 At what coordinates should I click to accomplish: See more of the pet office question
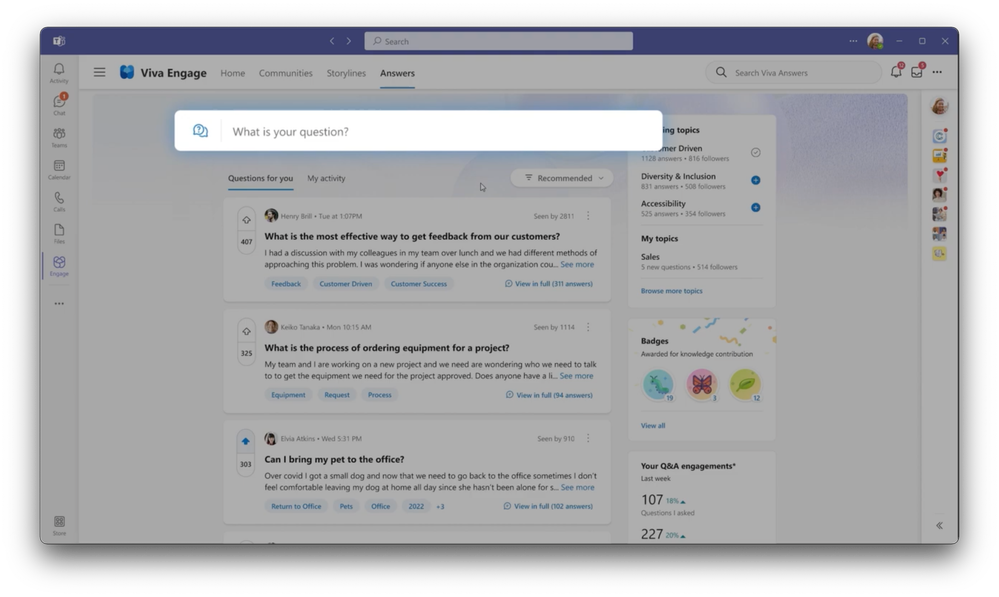pos(578,487)
